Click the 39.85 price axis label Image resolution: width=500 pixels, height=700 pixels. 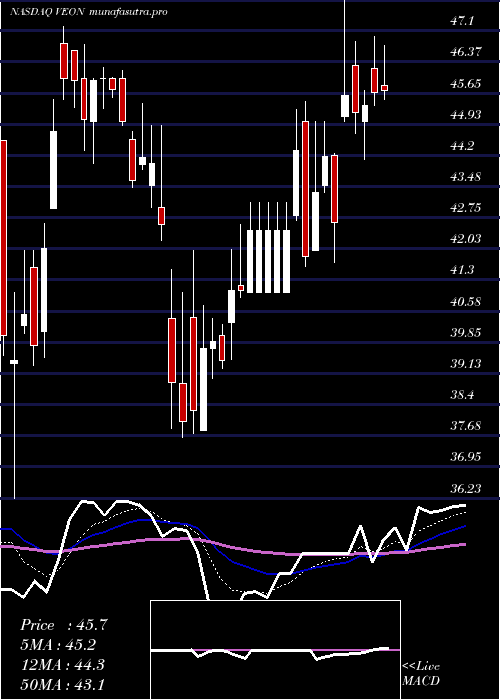466,333
